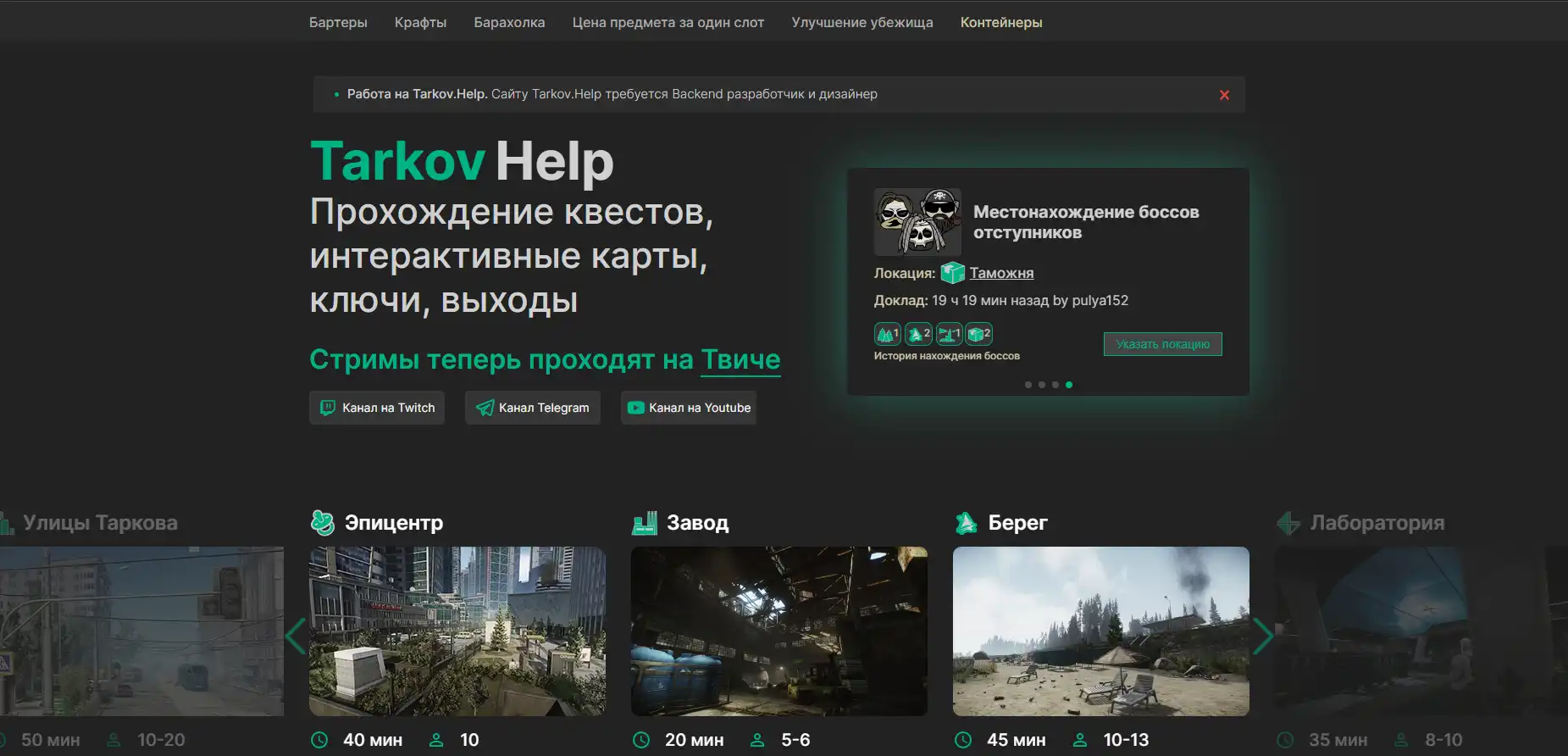Select the first boss carousel dot
This screenshot has height=756, width=1568.
click(x=1028, y=385)
